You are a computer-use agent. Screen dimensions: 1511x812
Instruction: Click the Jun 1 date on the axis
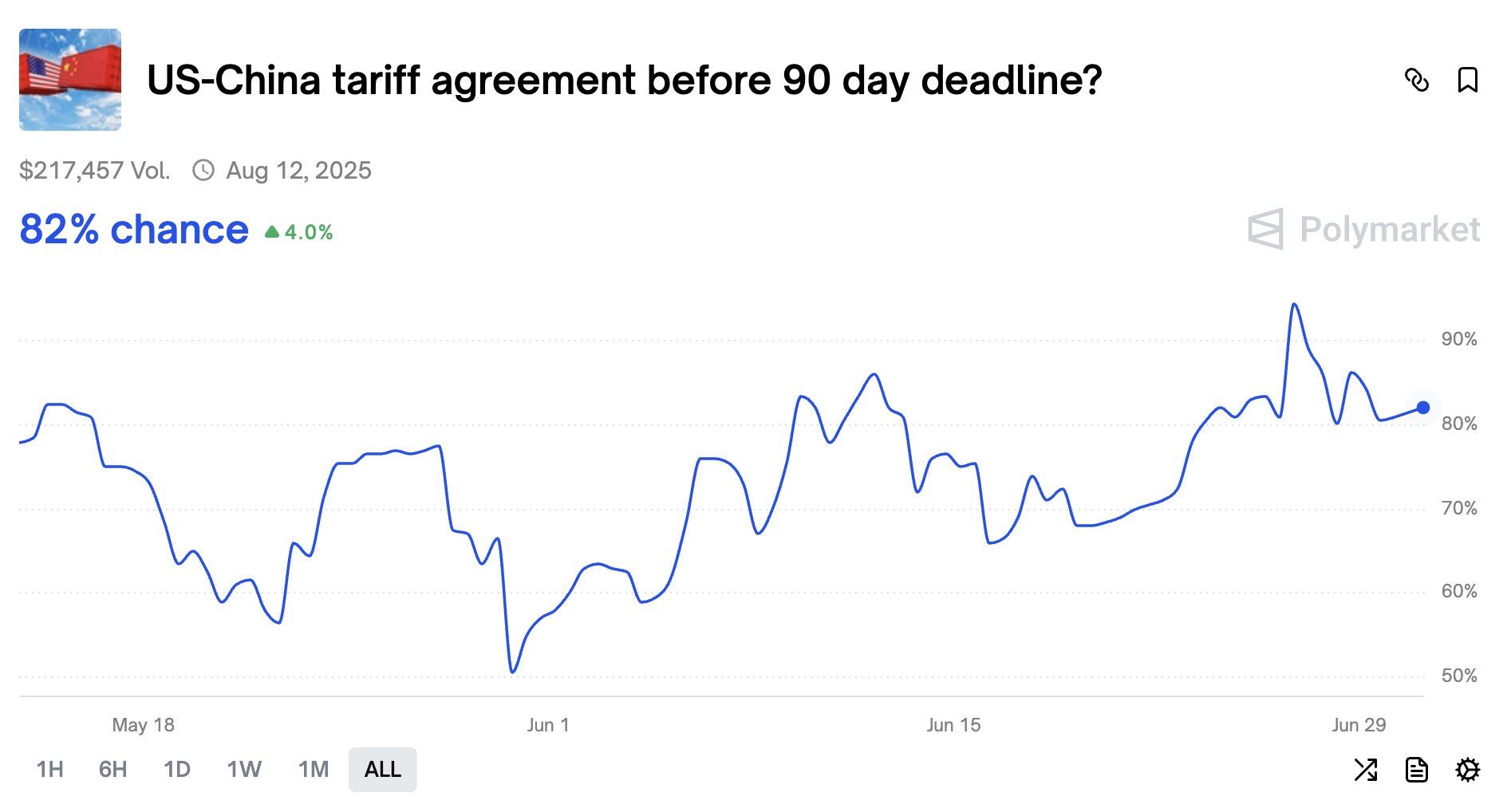(548, 725)
